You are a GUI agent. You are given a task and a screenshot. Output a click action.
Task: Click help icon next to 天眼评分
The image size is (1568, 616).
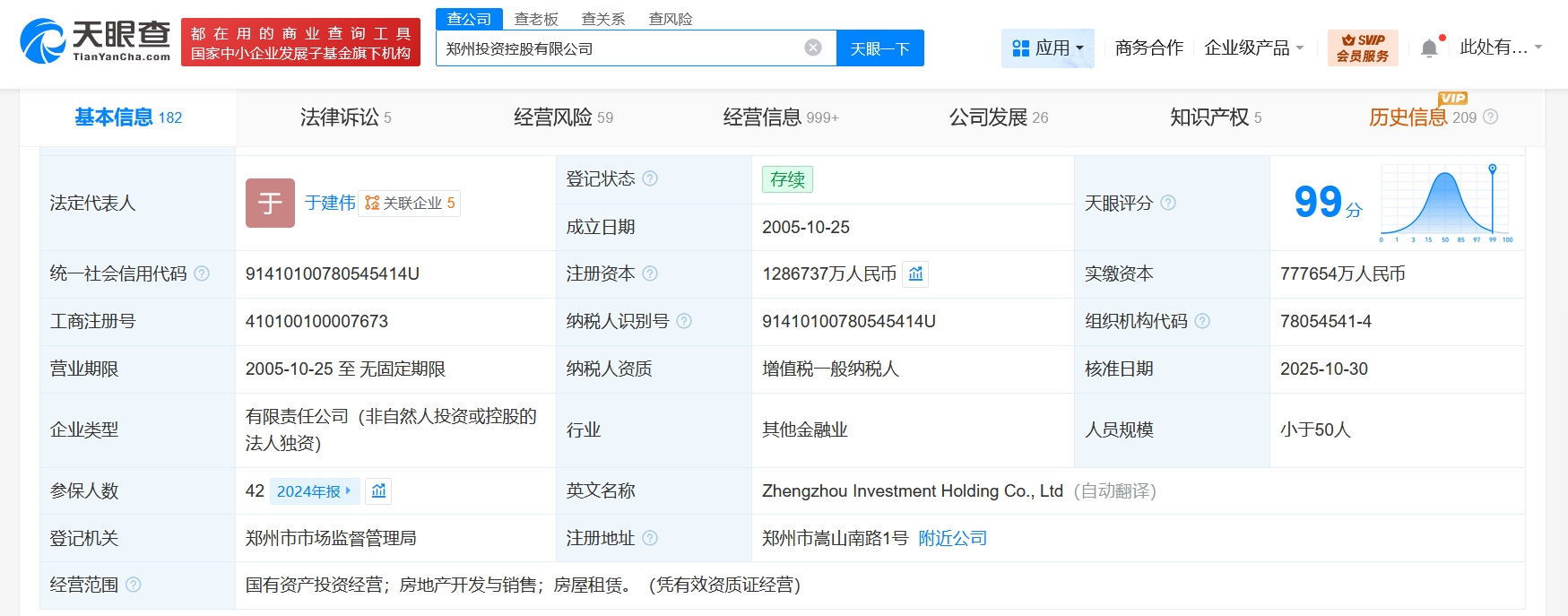click(1168, 203)
